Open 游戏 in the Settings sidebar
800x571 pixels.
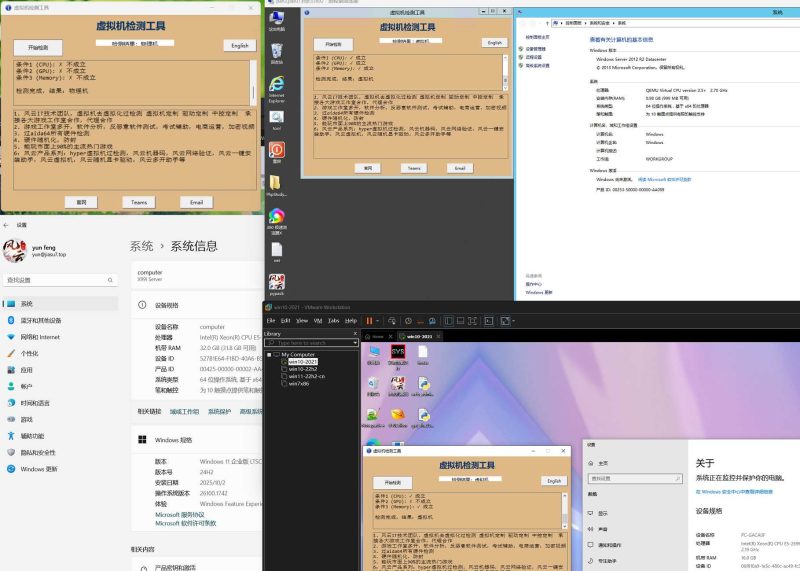click(x=60, y=419)
